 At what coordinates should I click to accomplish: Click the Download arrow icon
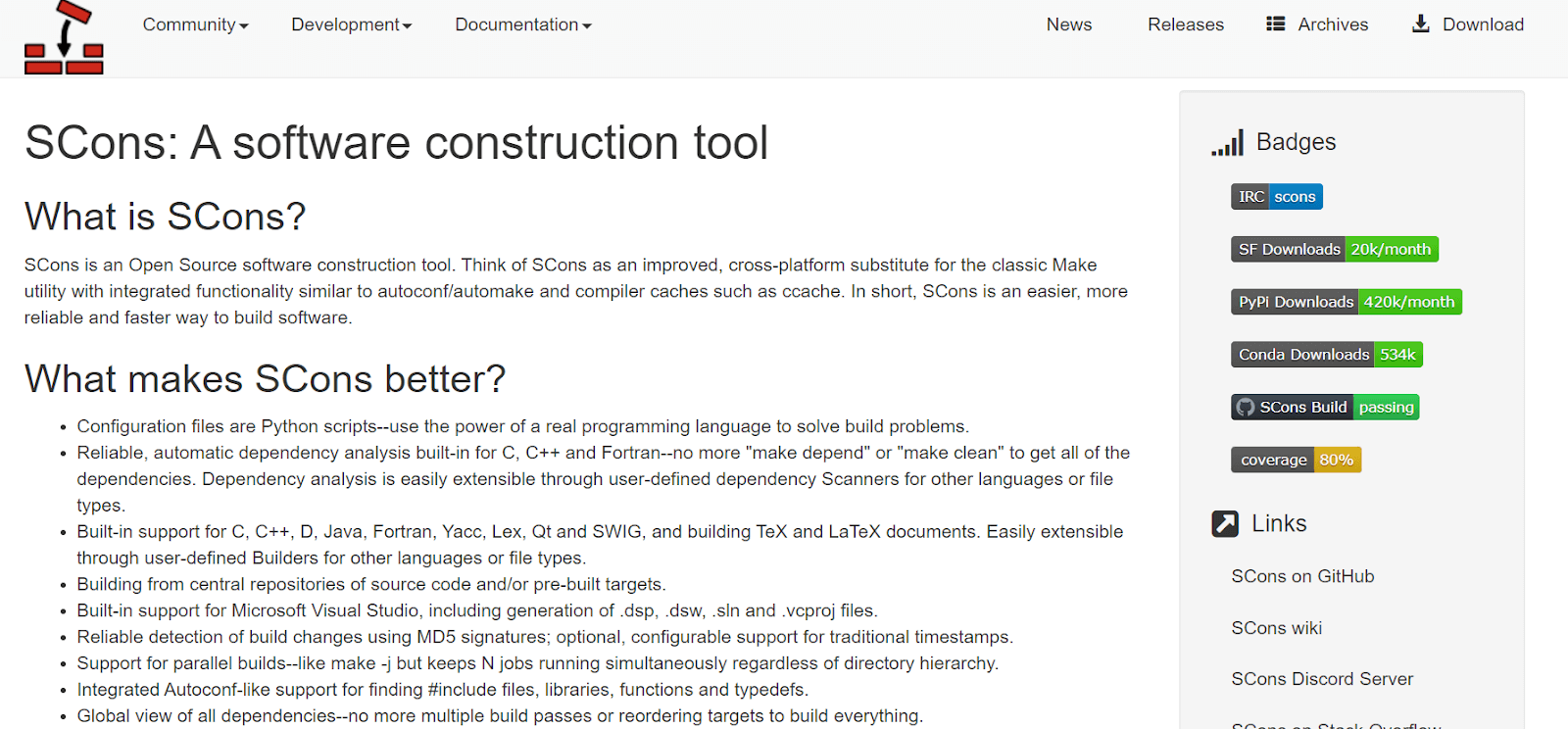click(1420, 24)
